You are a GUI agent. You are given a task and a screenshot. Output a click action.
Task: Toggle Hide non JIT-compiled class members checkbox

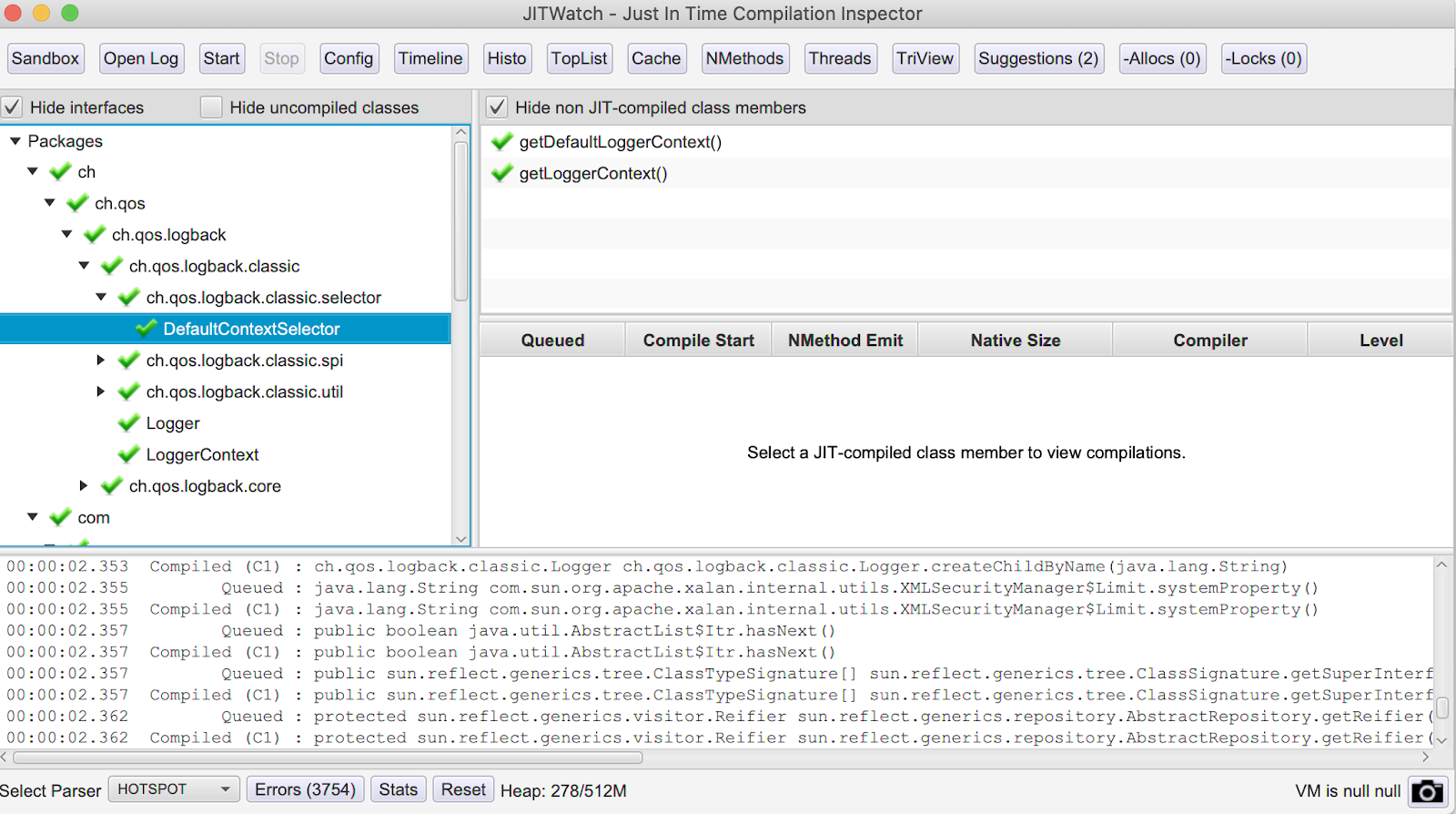497,107
